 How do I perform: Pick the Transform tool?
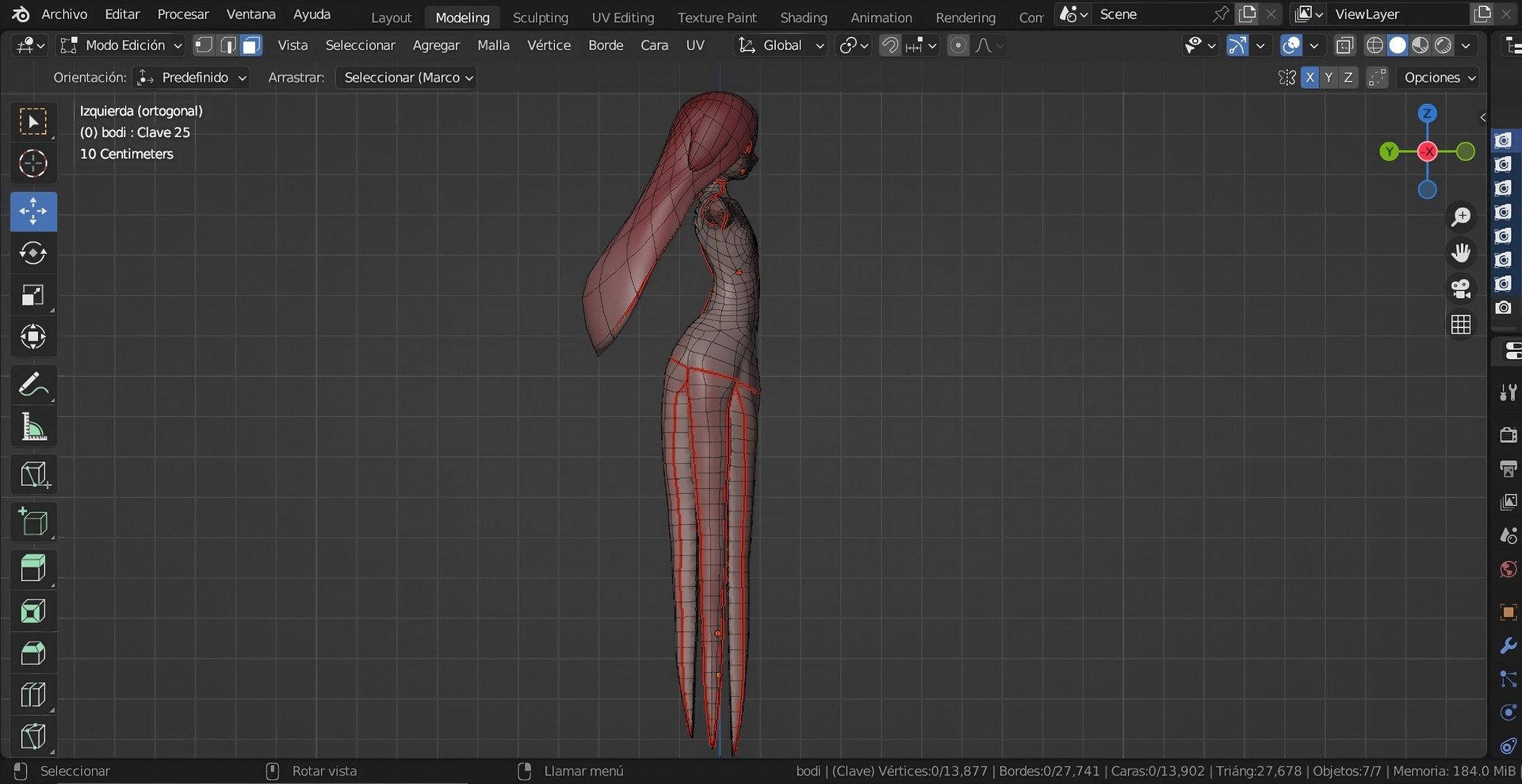point(33,337)
